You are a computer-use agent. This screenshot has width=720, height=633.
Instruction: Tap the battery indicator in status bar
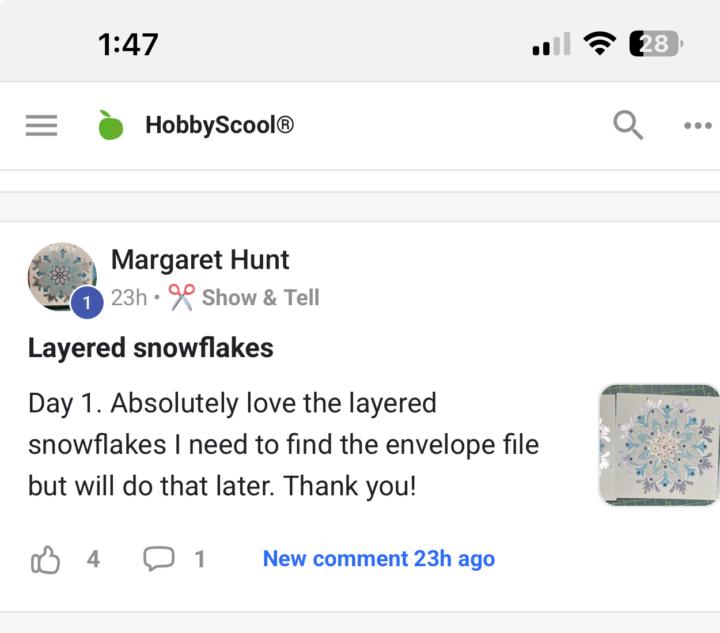(656, 44)
